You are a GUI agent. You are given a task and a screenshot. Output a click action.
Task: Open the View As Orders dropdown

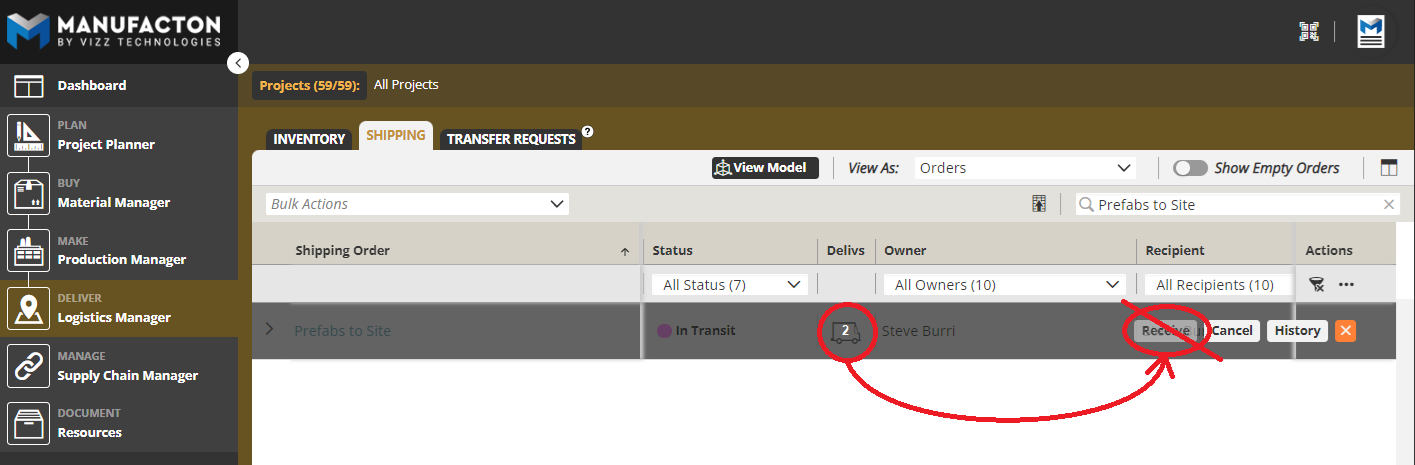point(1025,168)
